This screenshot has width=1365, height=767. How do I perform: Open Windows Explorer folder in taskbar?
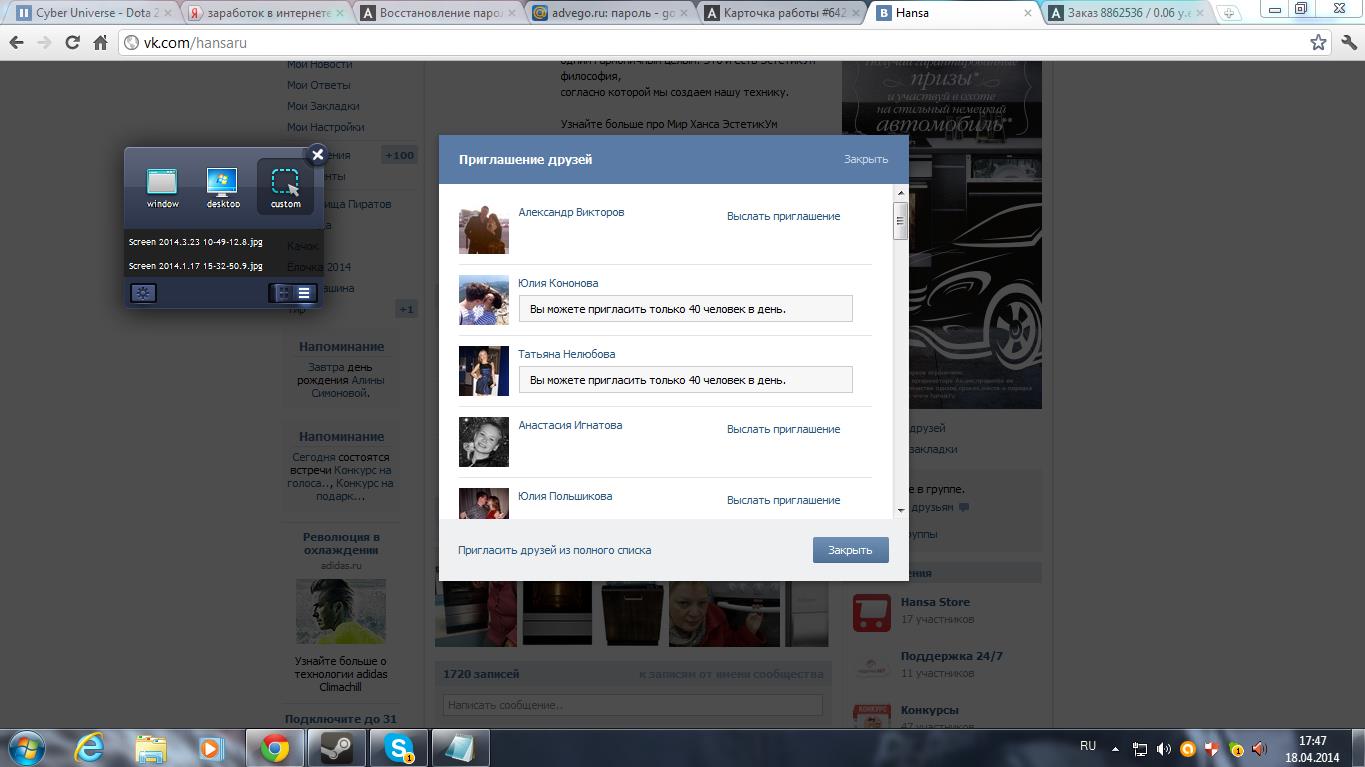pos(151,748)
